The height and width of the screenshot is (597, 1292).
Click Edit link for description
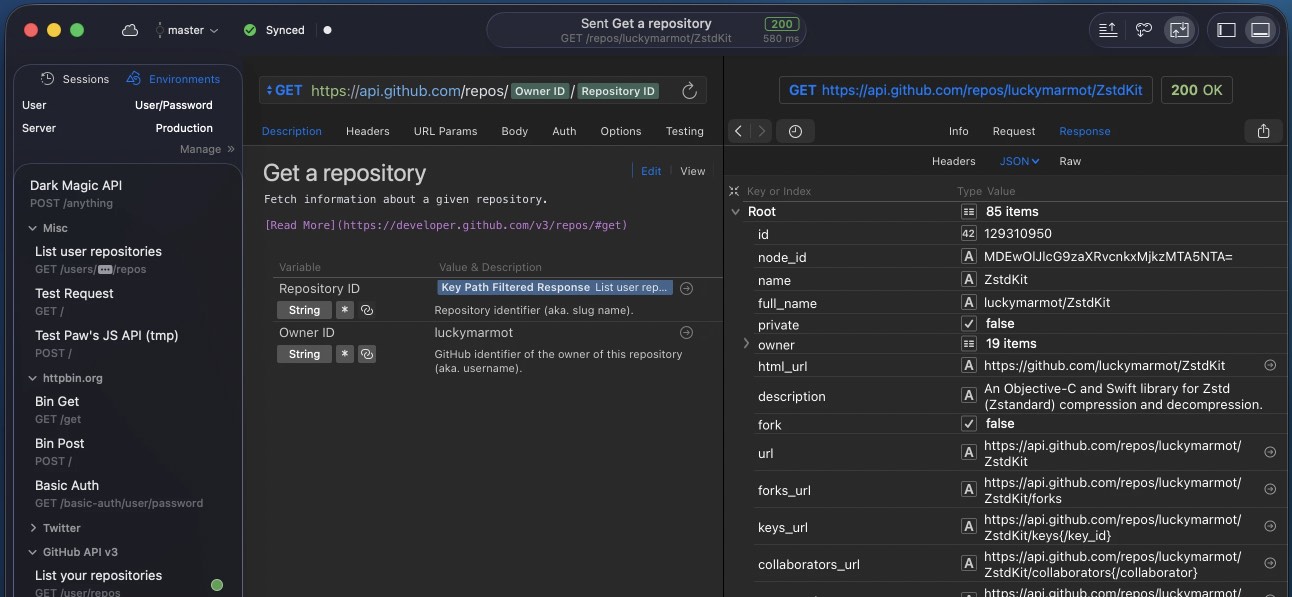tap(651, 171)
